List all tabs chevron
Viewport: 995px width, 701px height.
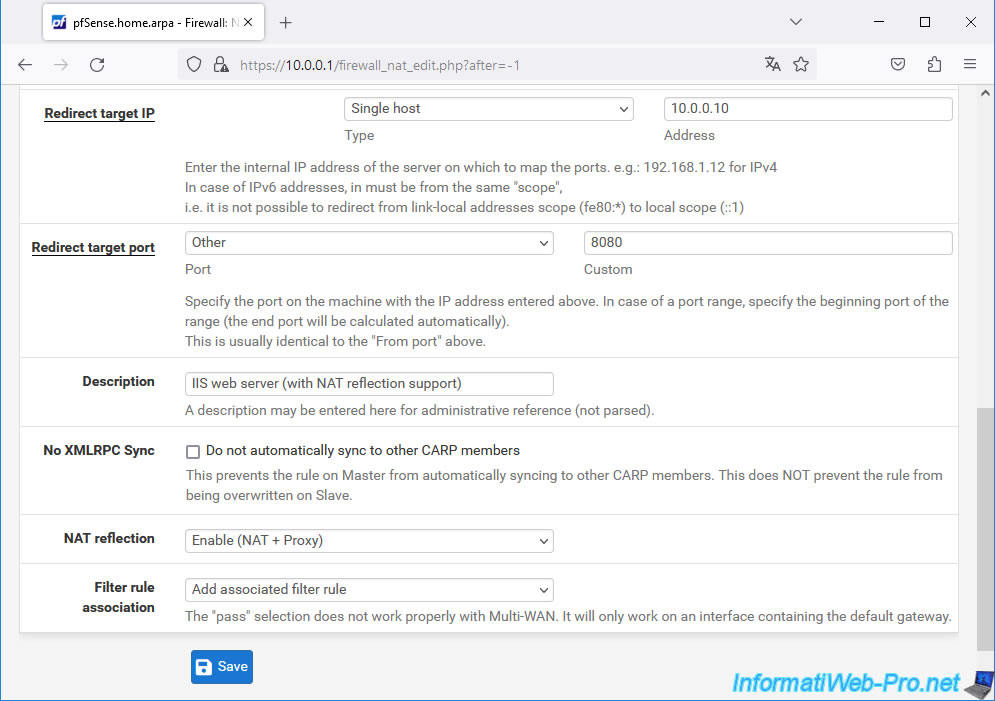coord(796,22)
